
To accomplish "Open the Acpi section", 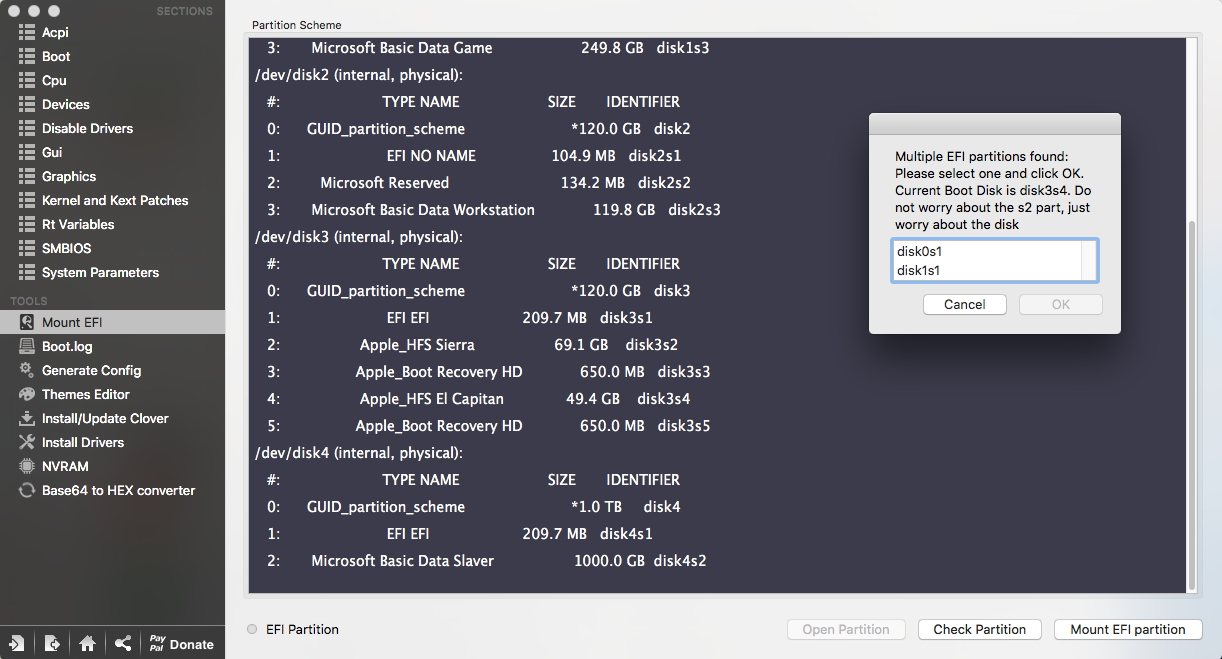I will [x=55, y=32].
